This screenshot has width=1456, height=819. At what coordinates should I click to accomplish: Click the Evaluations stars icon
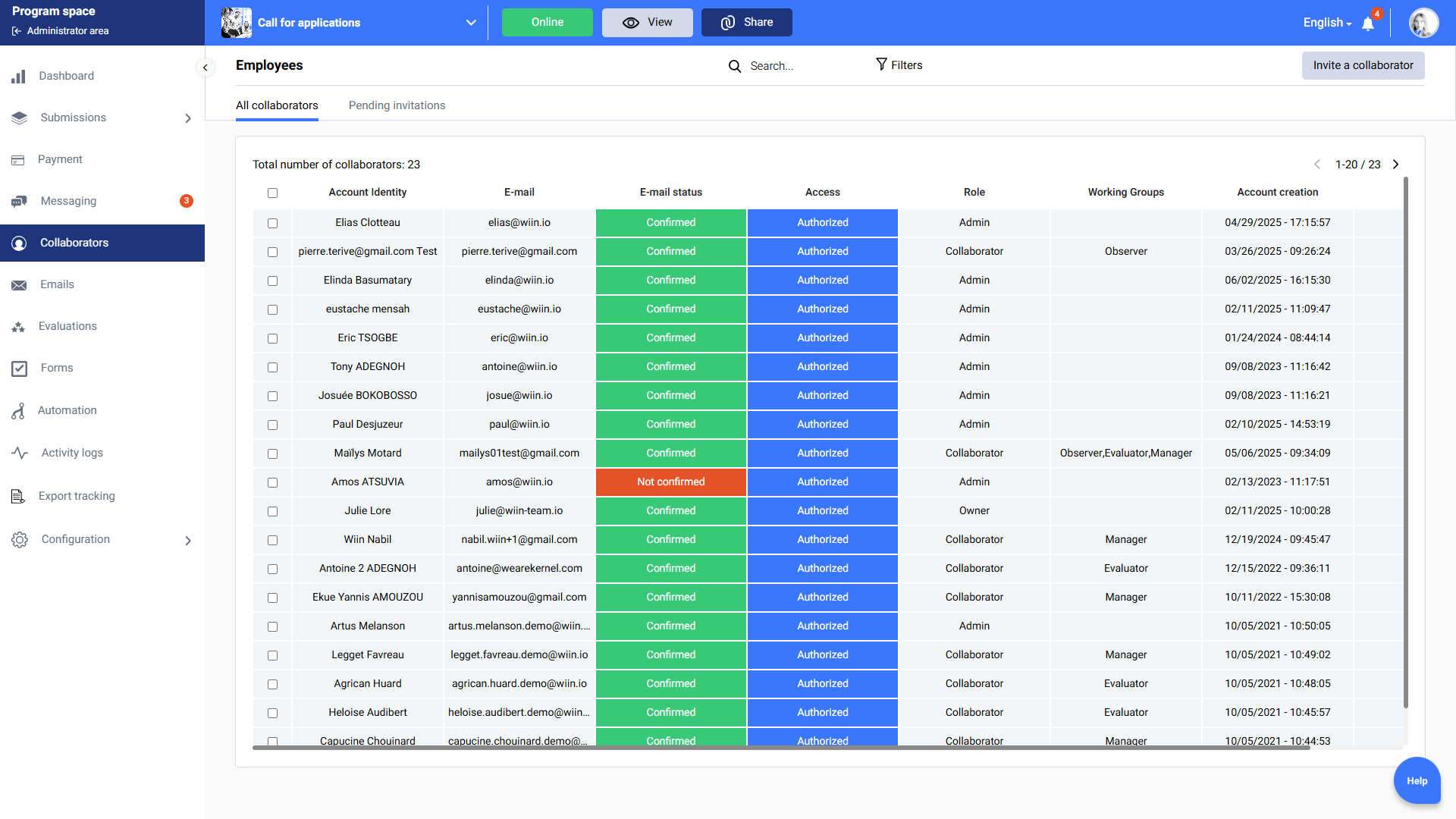(x=19, y=327)
